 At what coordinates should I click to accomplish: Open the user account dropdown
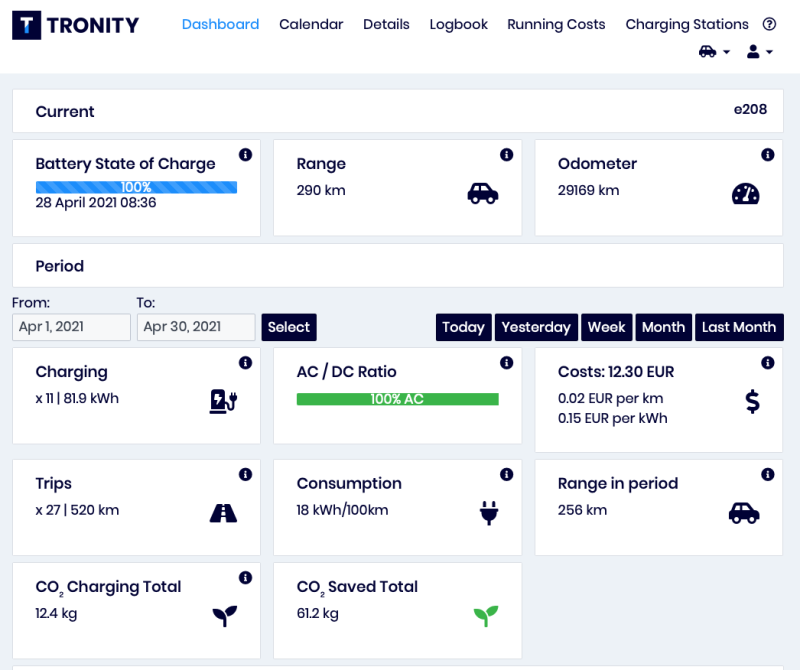click(x=759, y=52)
